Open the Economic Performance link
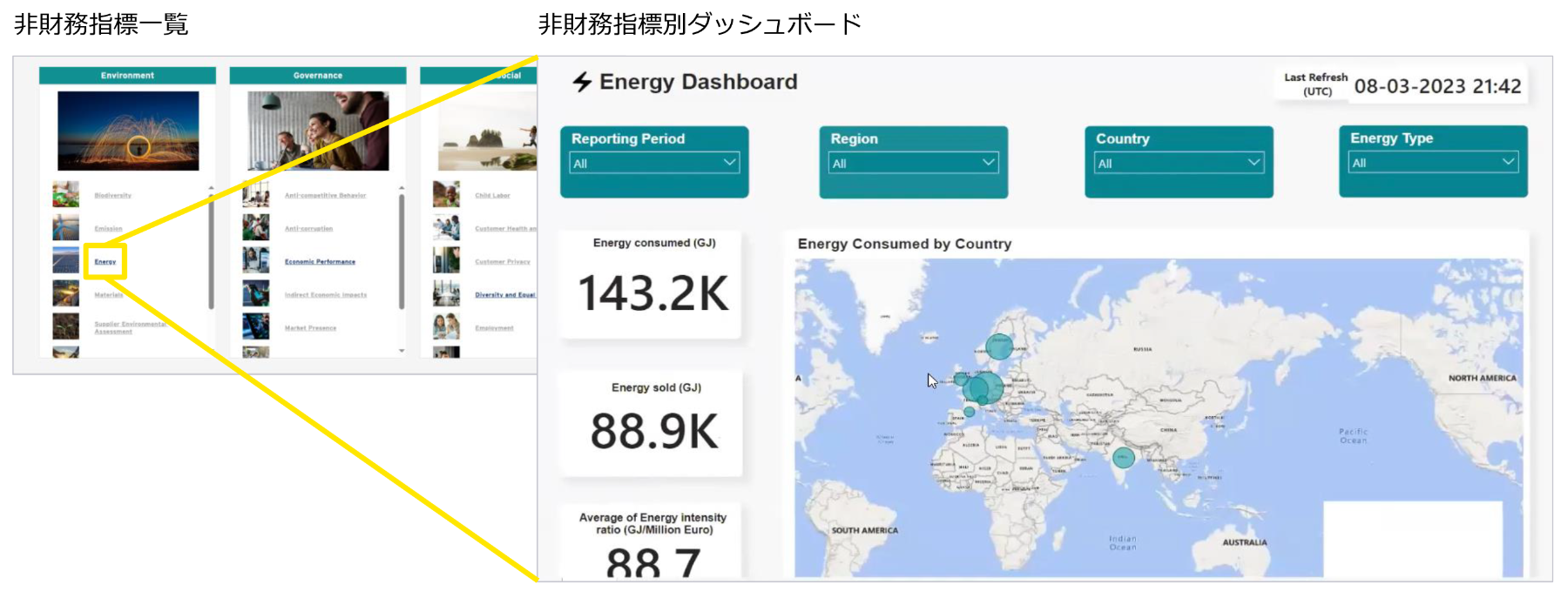 [320, 262]
